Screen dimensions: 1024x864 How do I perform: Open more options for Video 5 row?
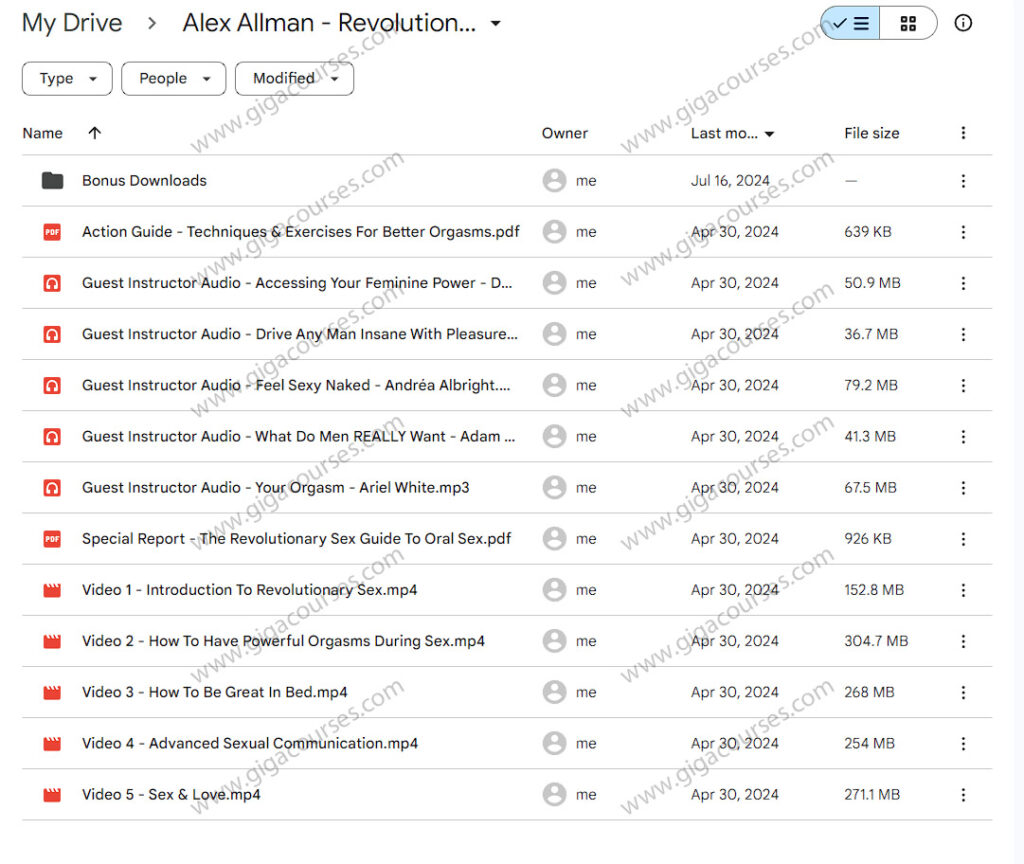963,795
